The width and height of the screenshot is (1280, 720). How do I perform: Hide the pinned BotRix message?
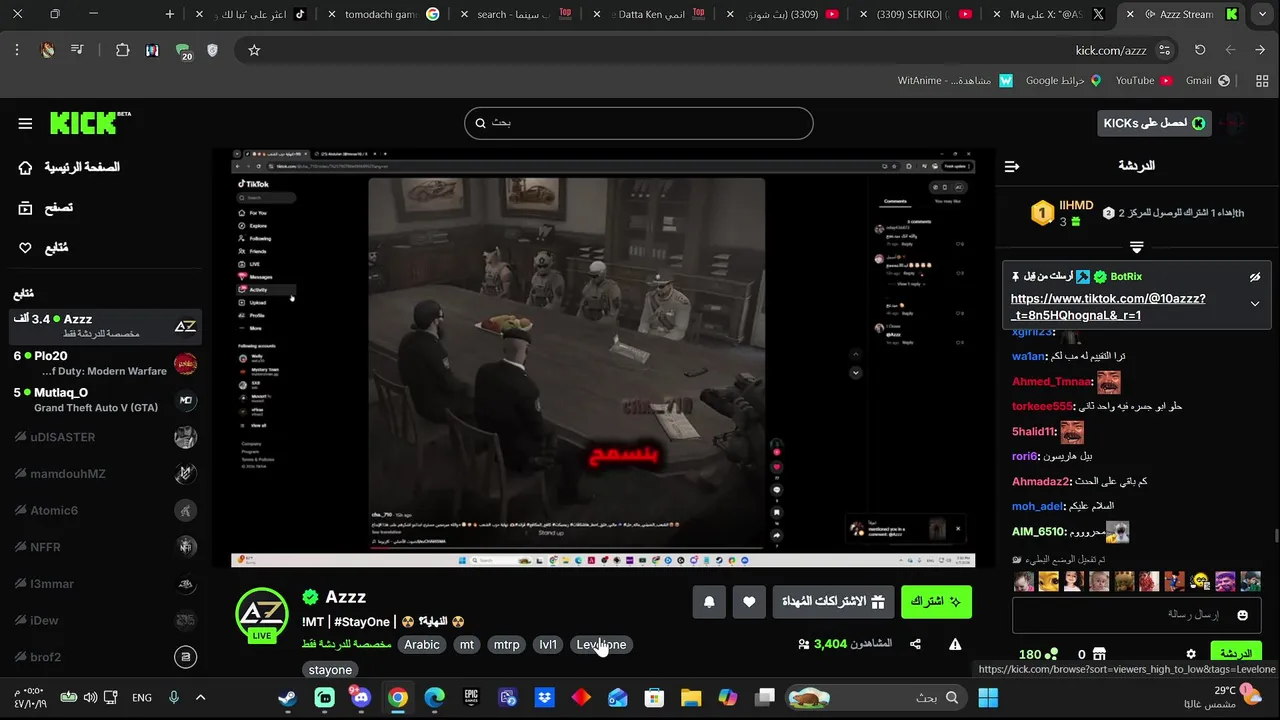[x=1255, y=277]
